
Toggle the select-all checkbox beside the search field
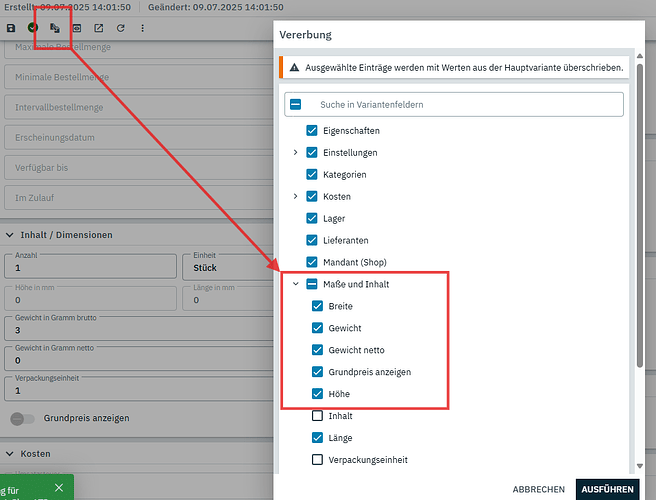(x=297, y=104)
